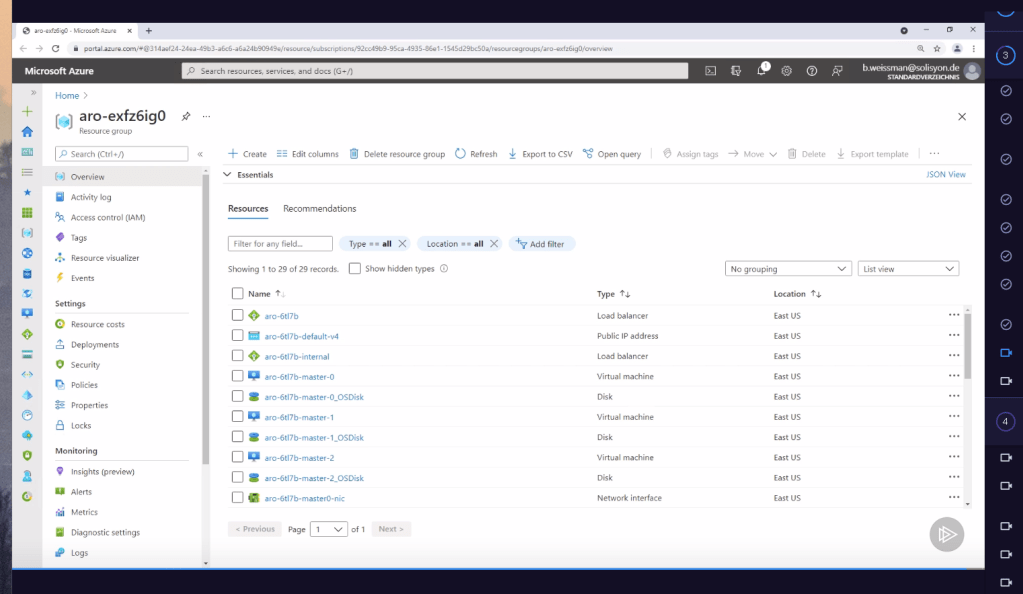Viewport: 1023px width, 594px height.
Task: Remove the Location == all filter
Action: (x=494, y=243)
